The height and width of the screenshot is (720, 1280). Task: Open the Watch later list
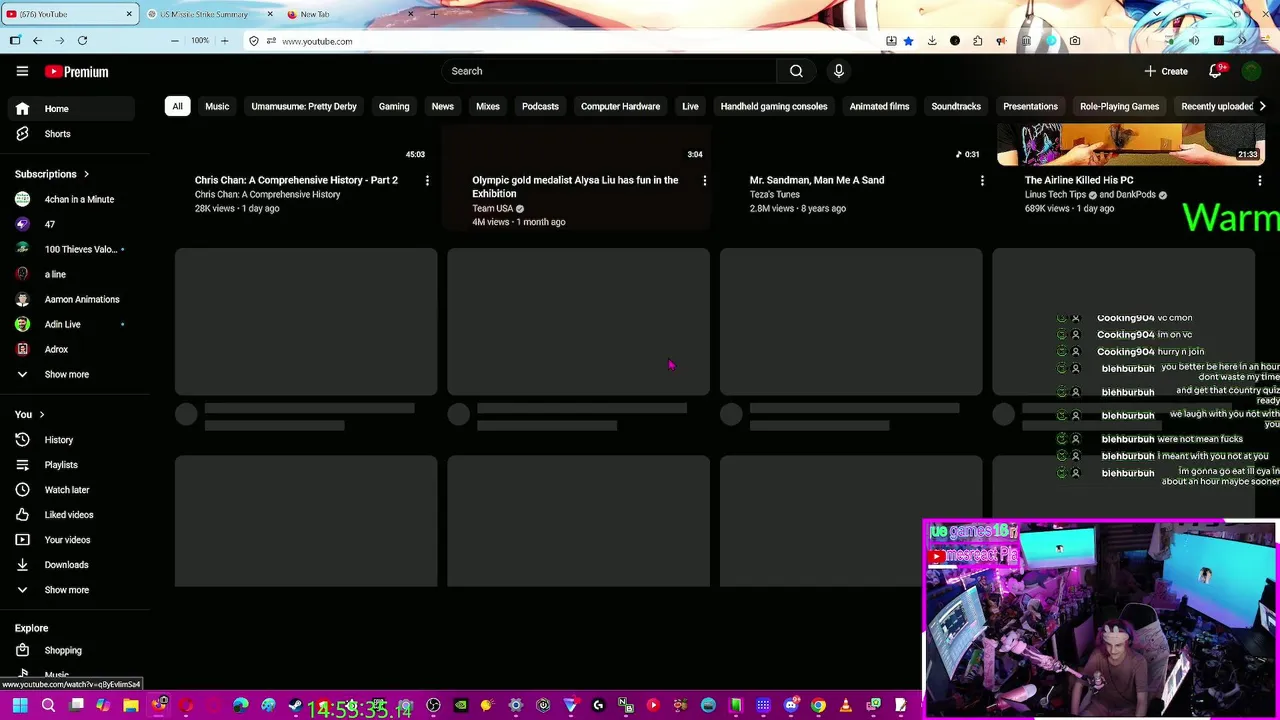(x=68, y=490)
